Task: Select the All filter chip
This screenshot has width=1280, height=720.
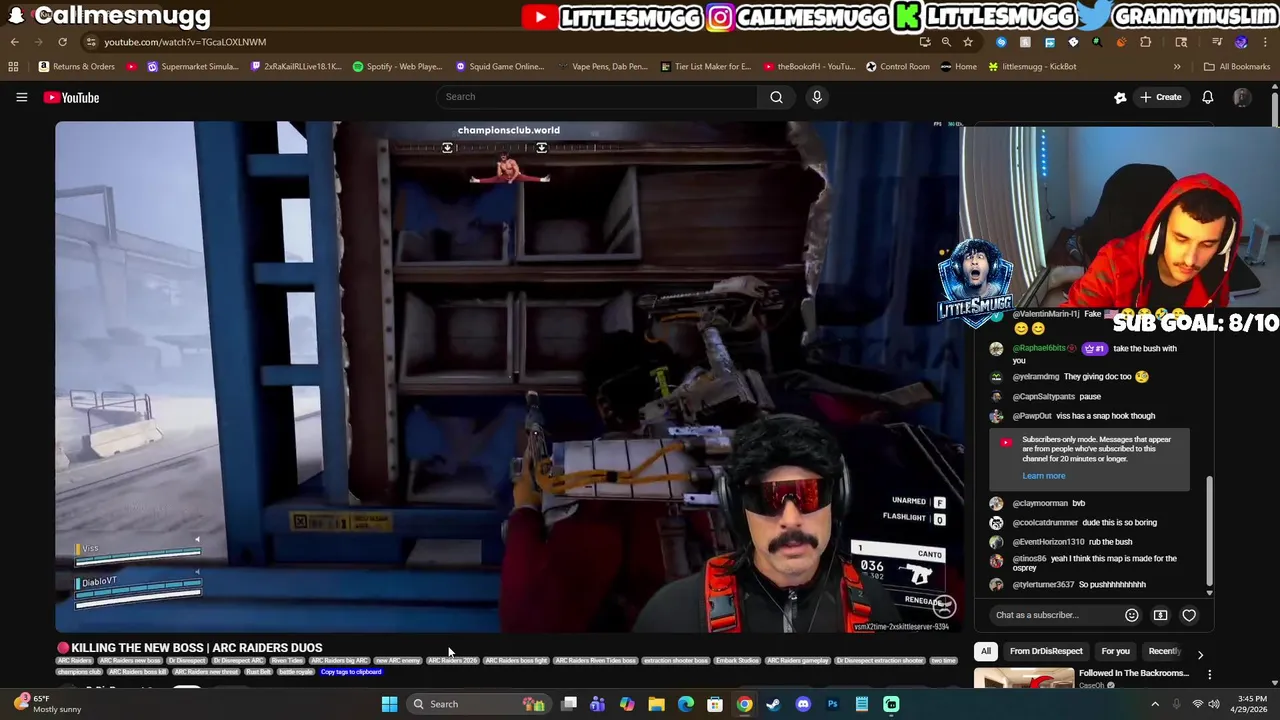Action: tap(985, 651)
